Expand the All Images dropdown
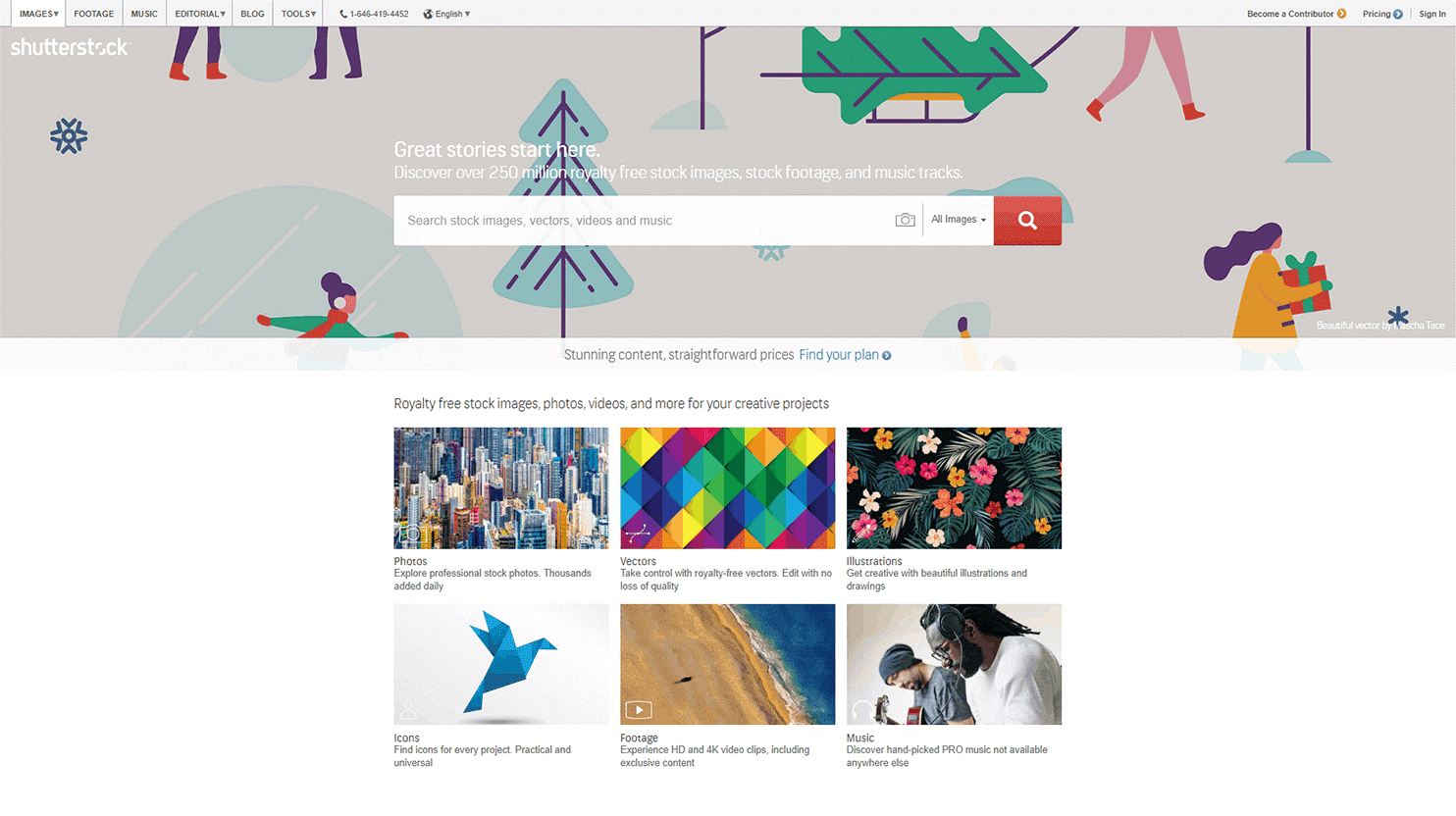The image size is (1456, 816). [959, 220]
